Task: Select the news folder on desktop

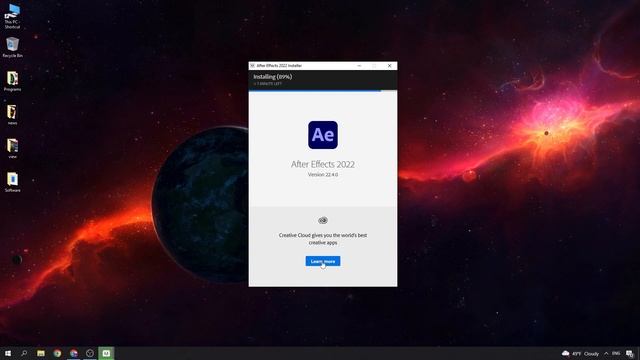Action: (12, 115)
